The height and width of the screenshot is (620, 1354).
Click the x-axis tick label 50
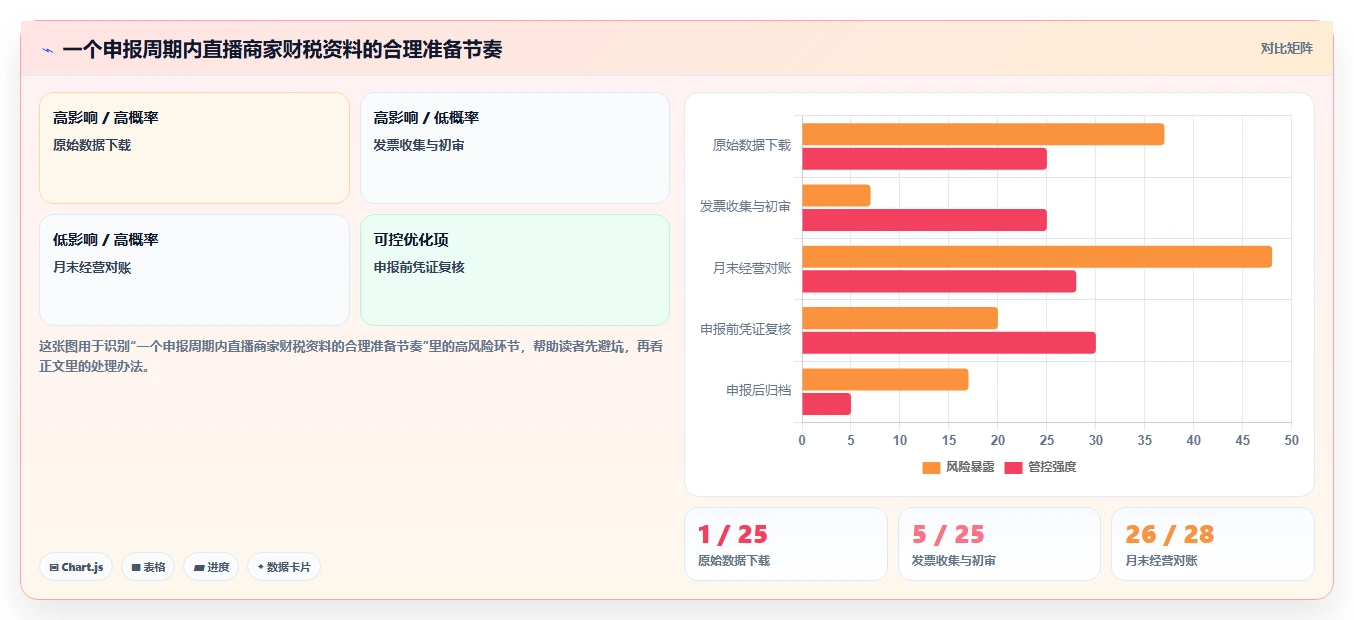point(1291,440)
